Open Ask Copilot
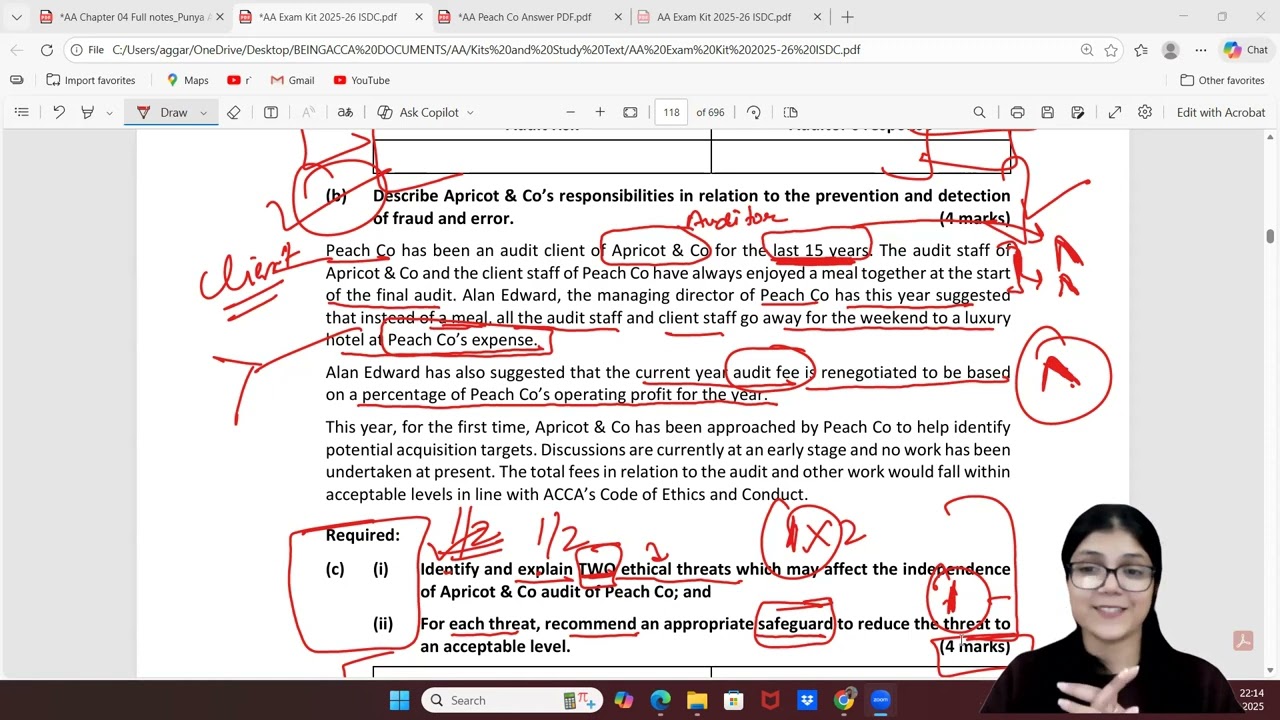This screenshot has width=1280, height=720. click(418, 112)
